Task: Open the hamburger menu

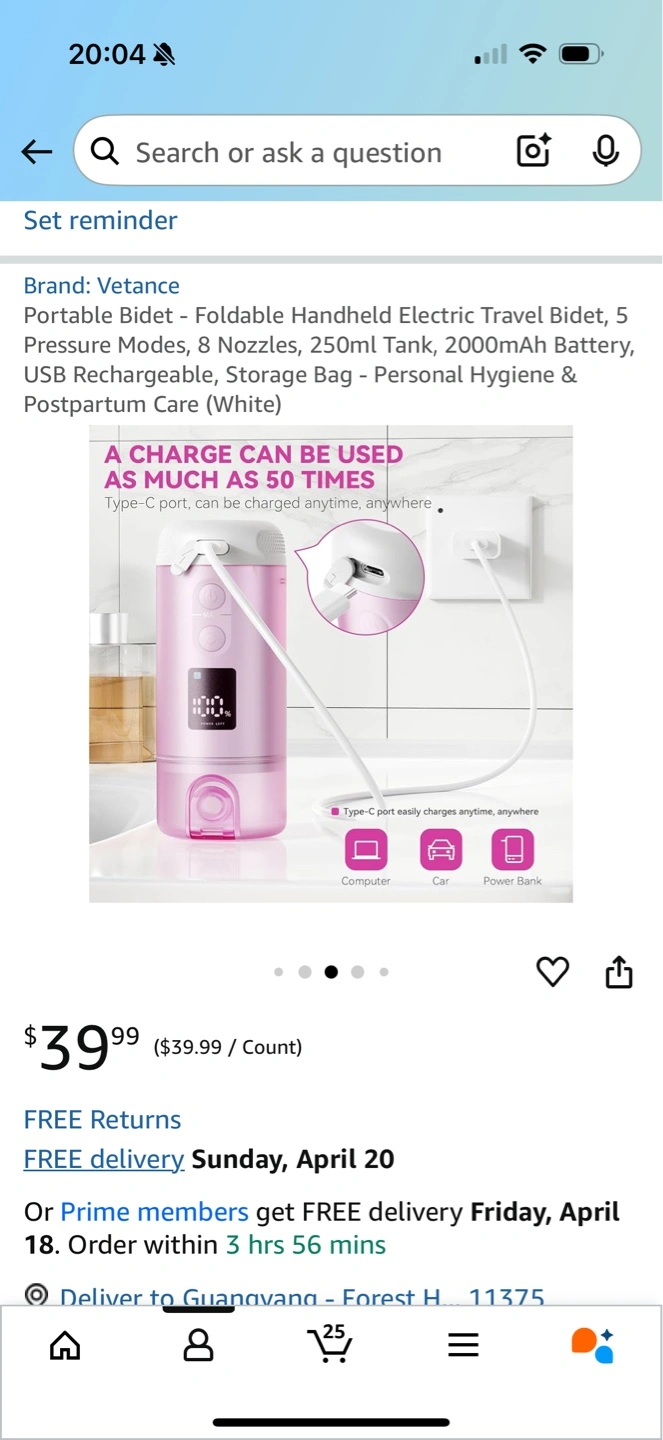Action: 463,1346
